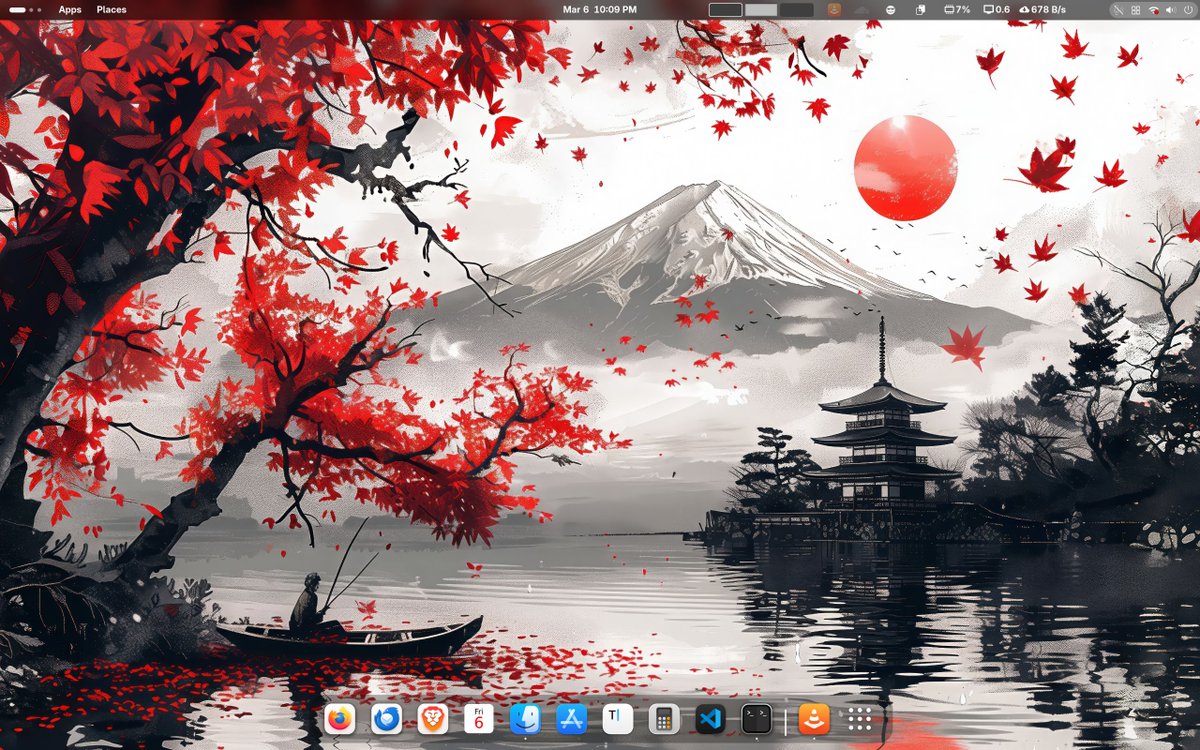The height and width of the screenshot is (750, 1200).
Task: Click the network speed reading 678 B/s
Action: click(1042, 9)
